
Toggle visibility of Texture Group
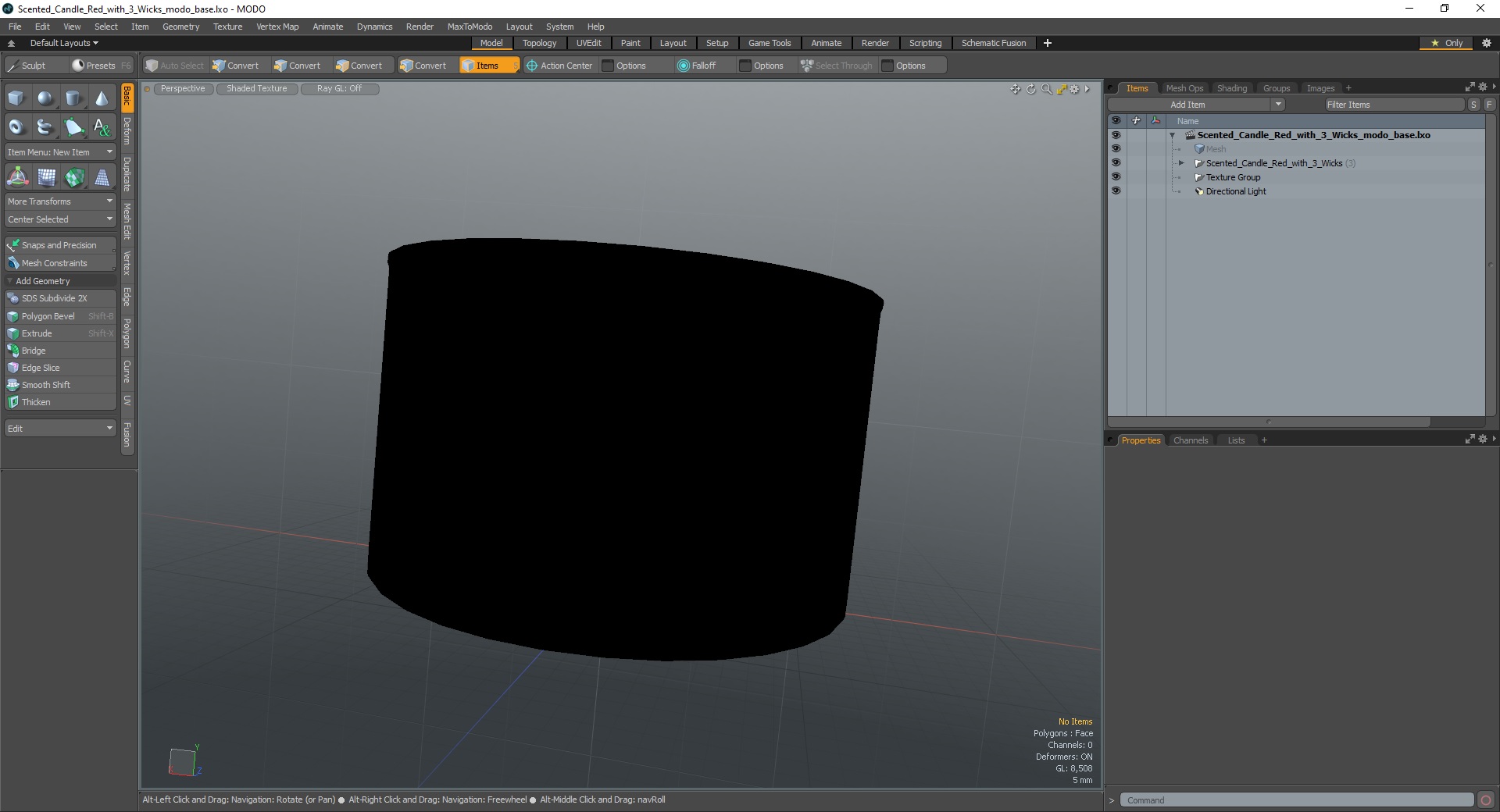[1116, 177]
